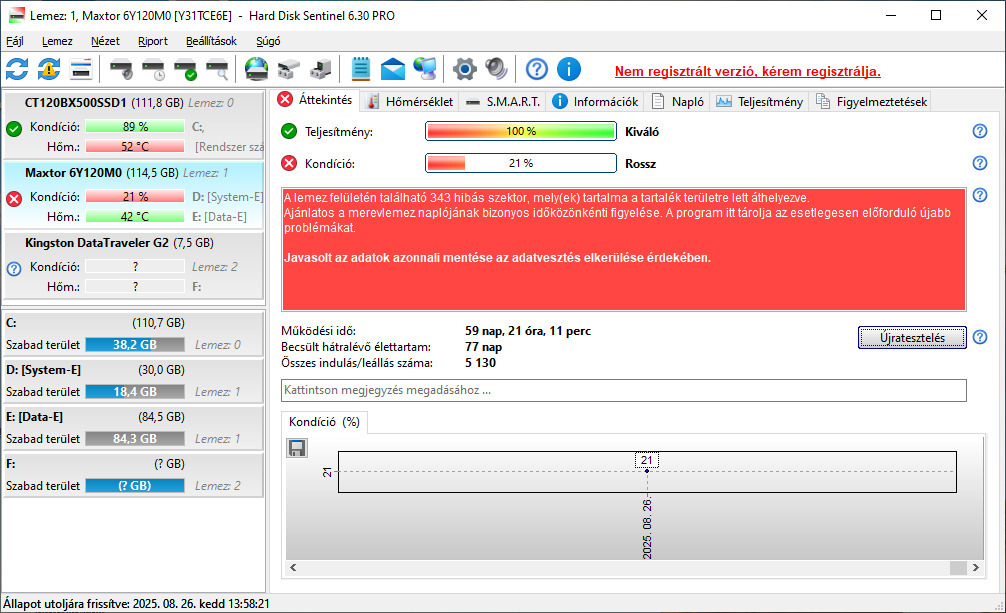Click the status bar 'Állapot utoljára frissítve' text
Screen dimensions: 1006x613
[x=137, y=604]
